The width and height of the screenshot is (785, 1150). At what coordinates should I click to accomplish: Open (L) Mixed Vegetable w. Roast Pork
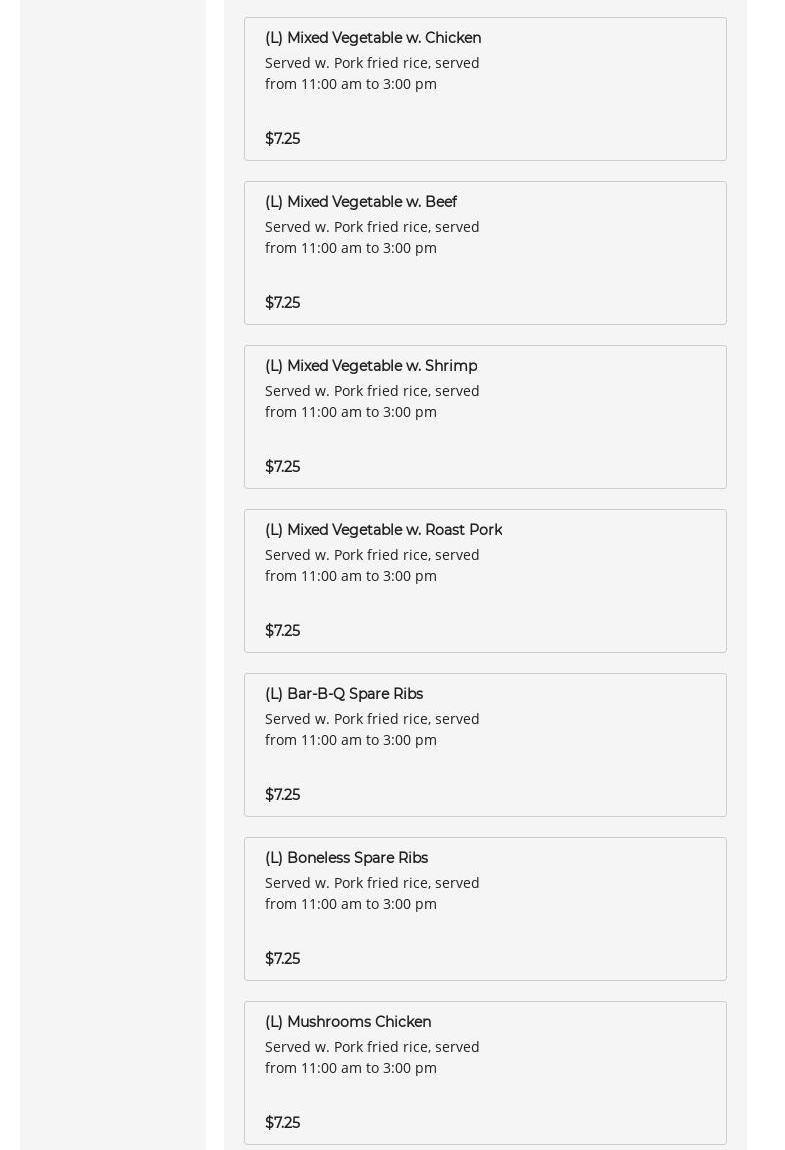[383, 530]
